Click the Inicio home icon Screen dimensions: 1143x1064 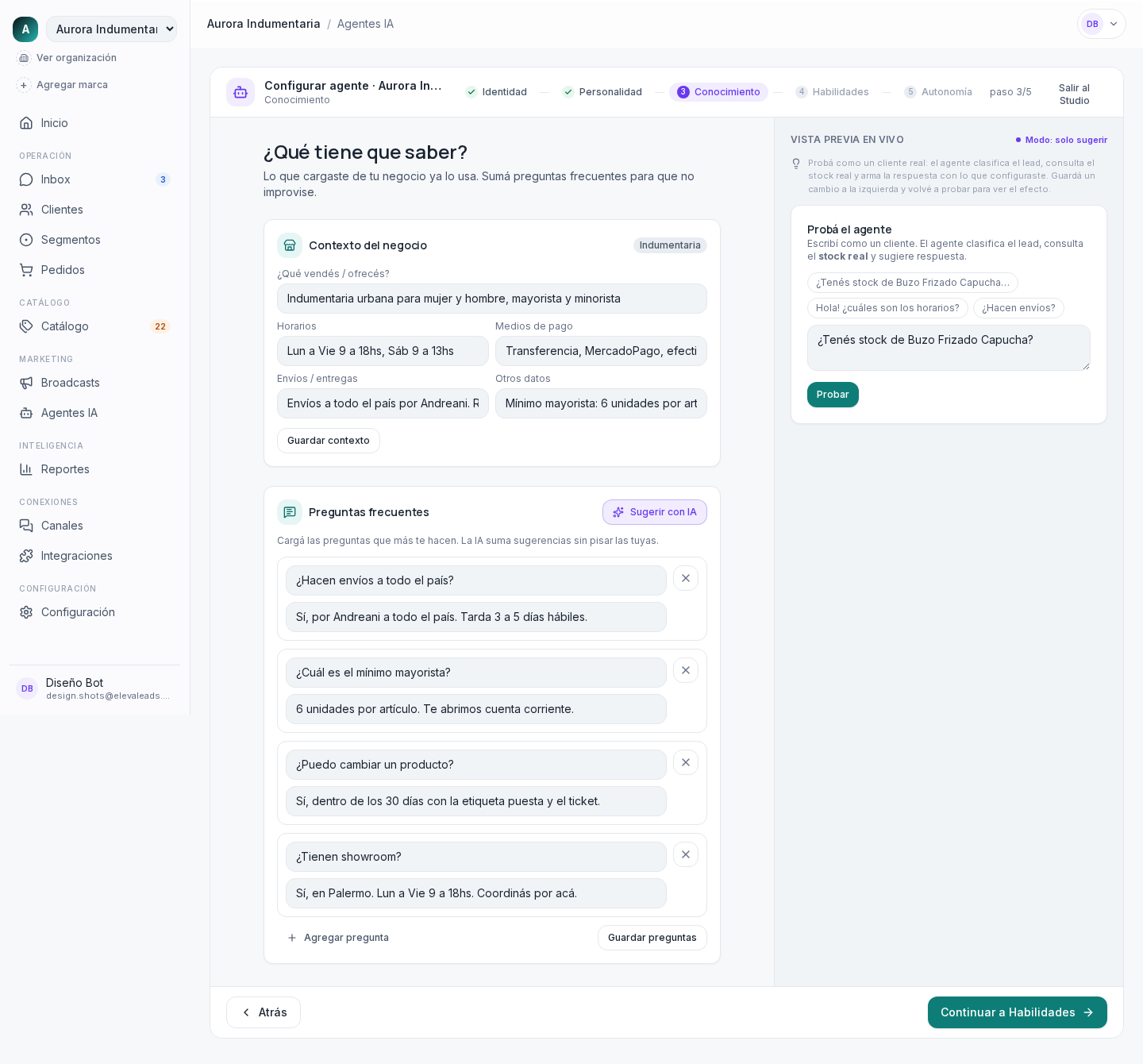click(26, 123)
